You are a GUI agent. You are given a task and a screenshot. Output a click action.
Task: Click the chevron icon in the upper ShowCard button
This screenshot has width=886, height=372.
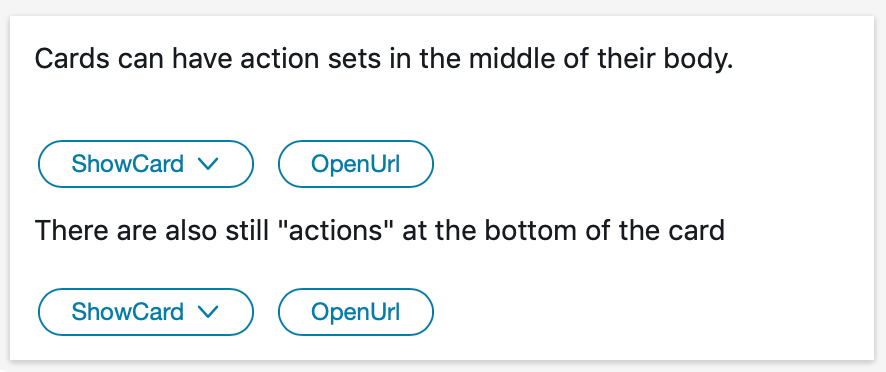(209, 165)
